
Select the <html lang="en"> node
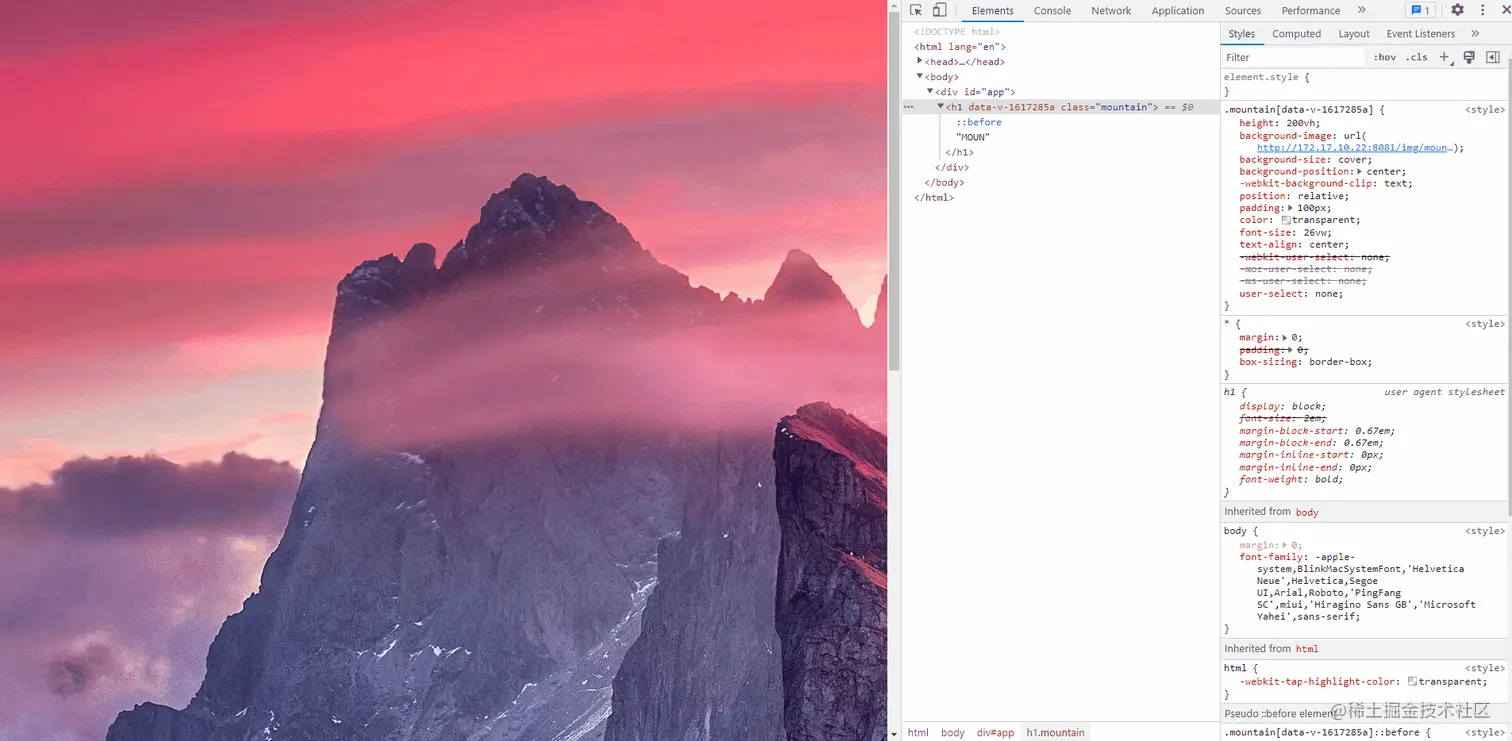click(960, 47)
